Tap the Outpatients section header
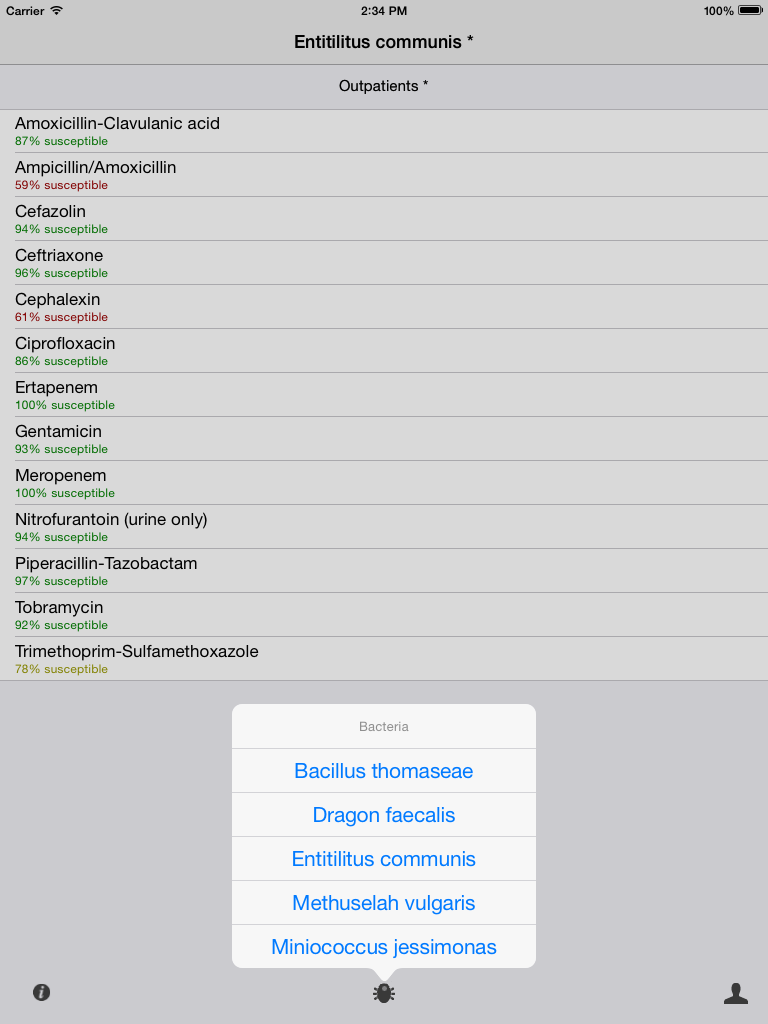This screenshot has height=1024, width=768. click(x=384, y=86)
